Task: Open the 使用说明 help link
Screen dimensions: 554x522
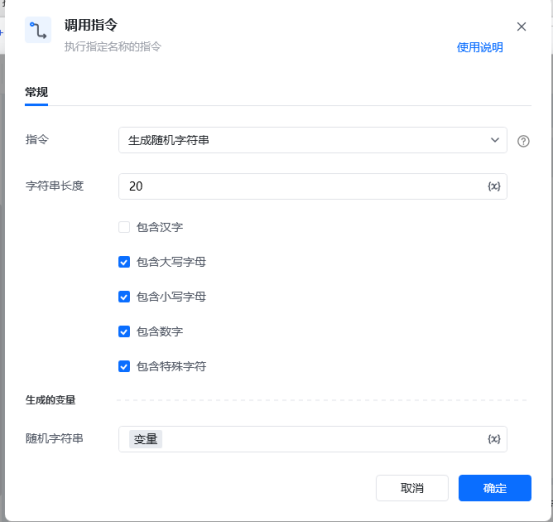Action: click(479, 47)
